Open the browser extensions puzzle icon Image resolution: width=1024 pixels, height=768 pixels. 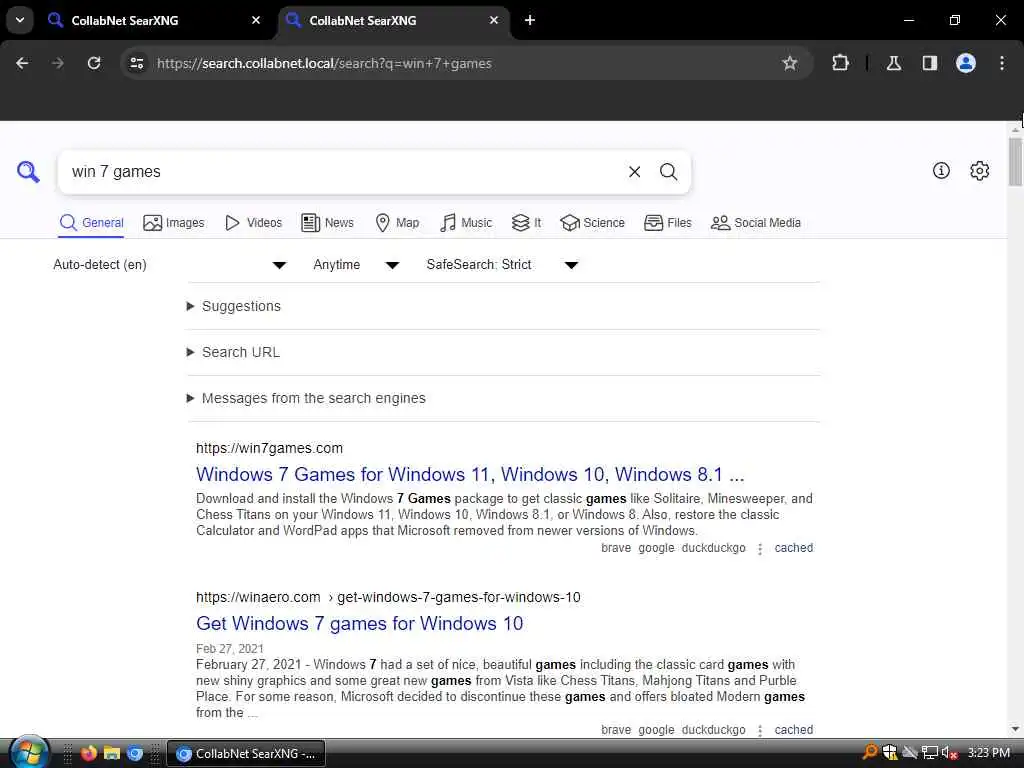coord(840,63)
